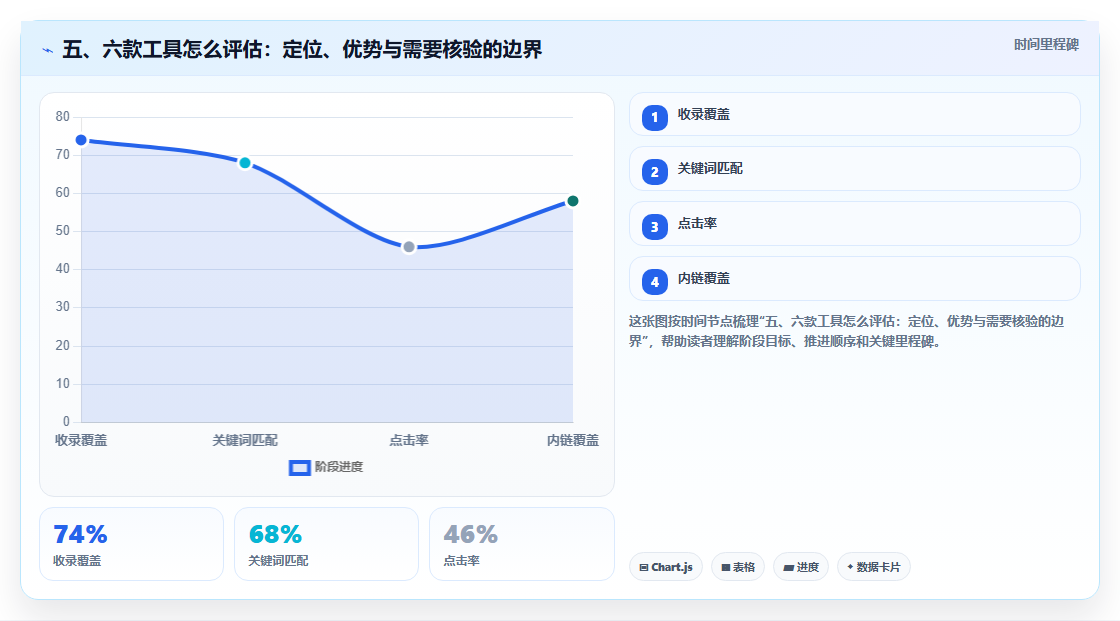Click the x-axis label 内链覆盖
Image resolution: width=1120 pixels, height=621 pixels.
(x=573, y=440)
